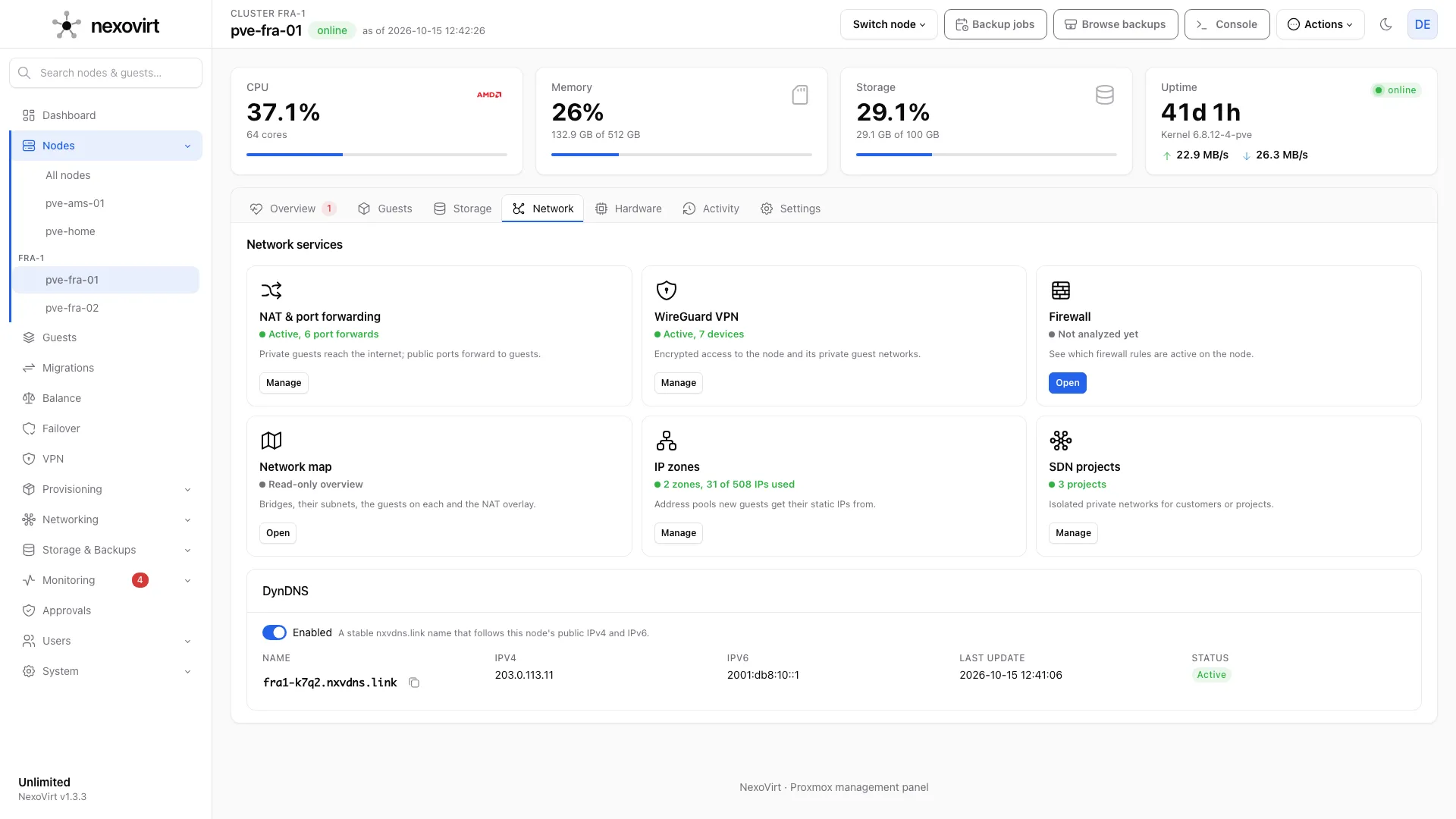Expand the System sidebar section
The image size is (1456, 819).
coord(187,671)
